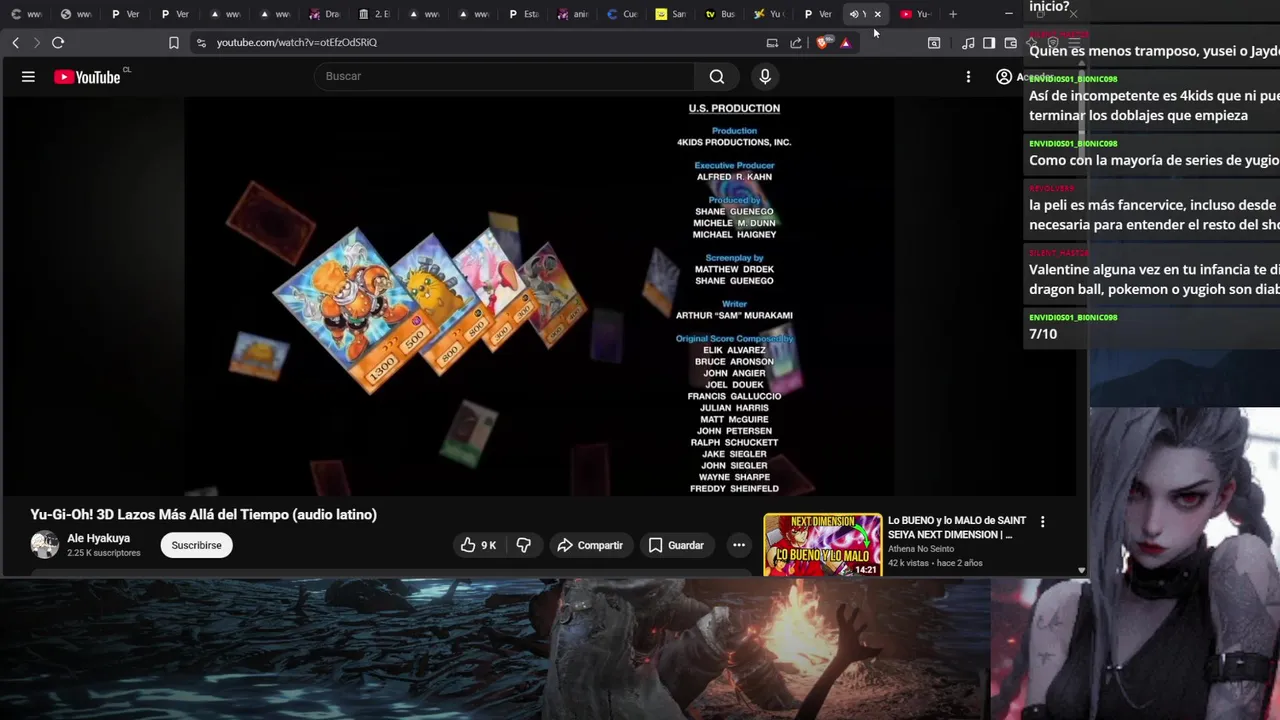Viewport: 1280px width, 720px height.
Task: Switch to the 'anin' tab
Action: [x=573, y=14]
